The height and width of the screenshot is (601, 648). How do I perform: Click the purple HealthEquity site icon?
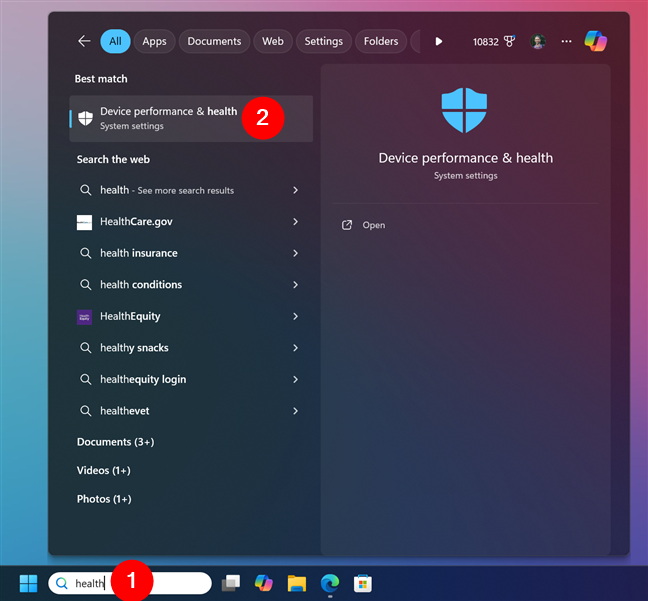[x=84, y=317]
